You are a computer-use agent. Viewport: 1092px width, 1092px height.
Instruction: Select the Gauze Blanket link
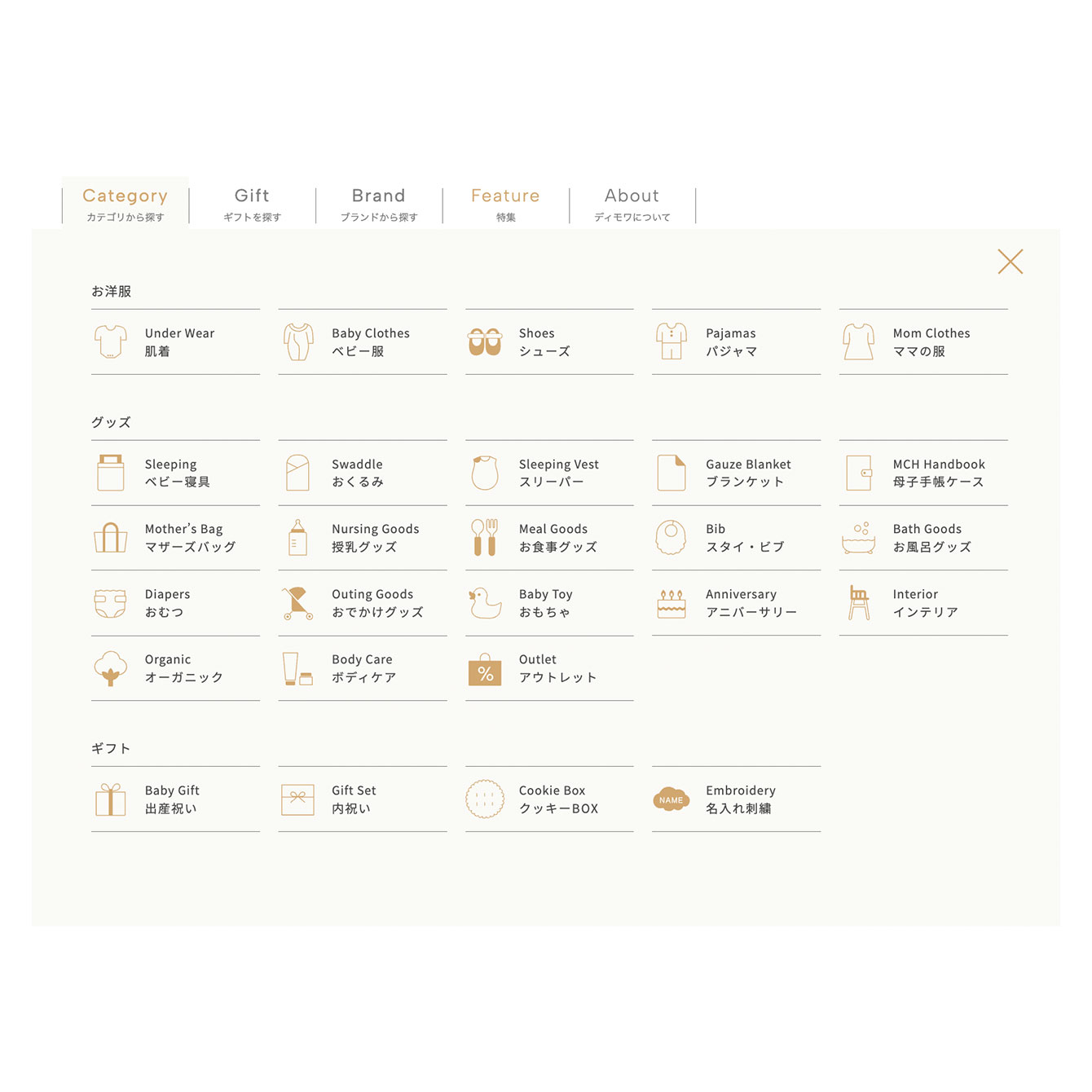pos(747,473)
